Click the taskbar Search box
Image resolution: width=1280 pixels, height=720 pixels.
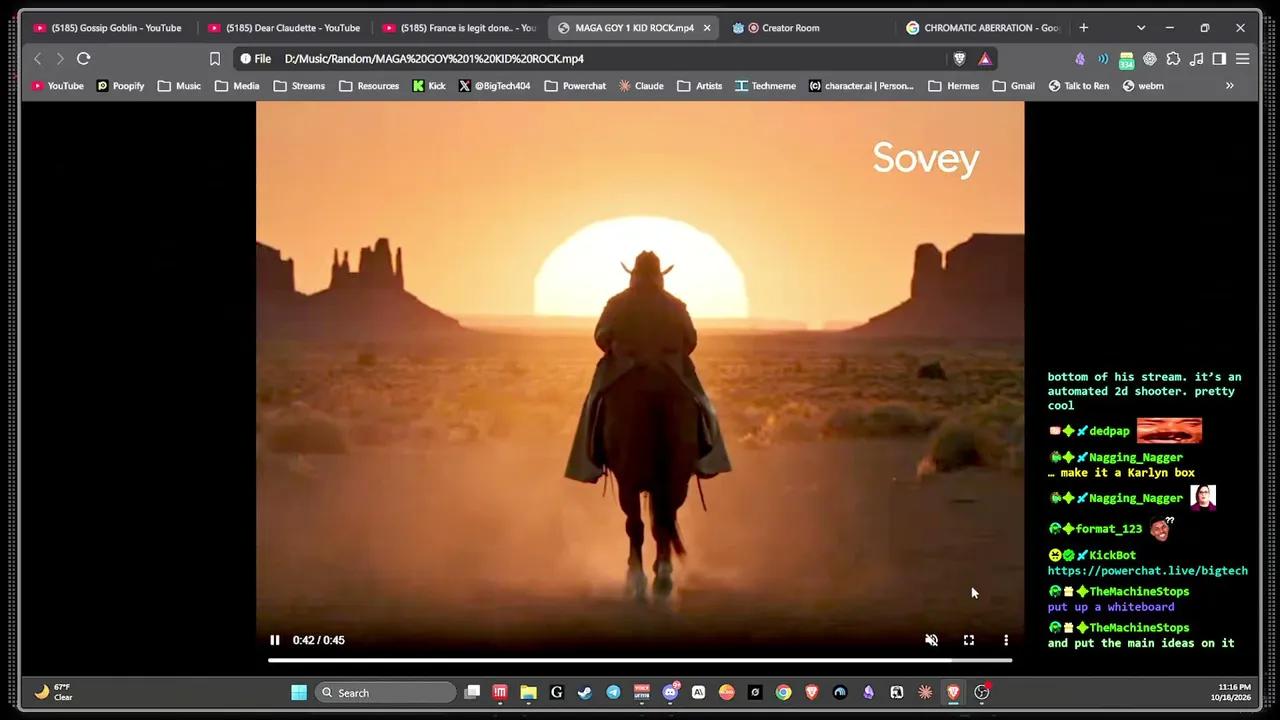[x=386, y=692]
